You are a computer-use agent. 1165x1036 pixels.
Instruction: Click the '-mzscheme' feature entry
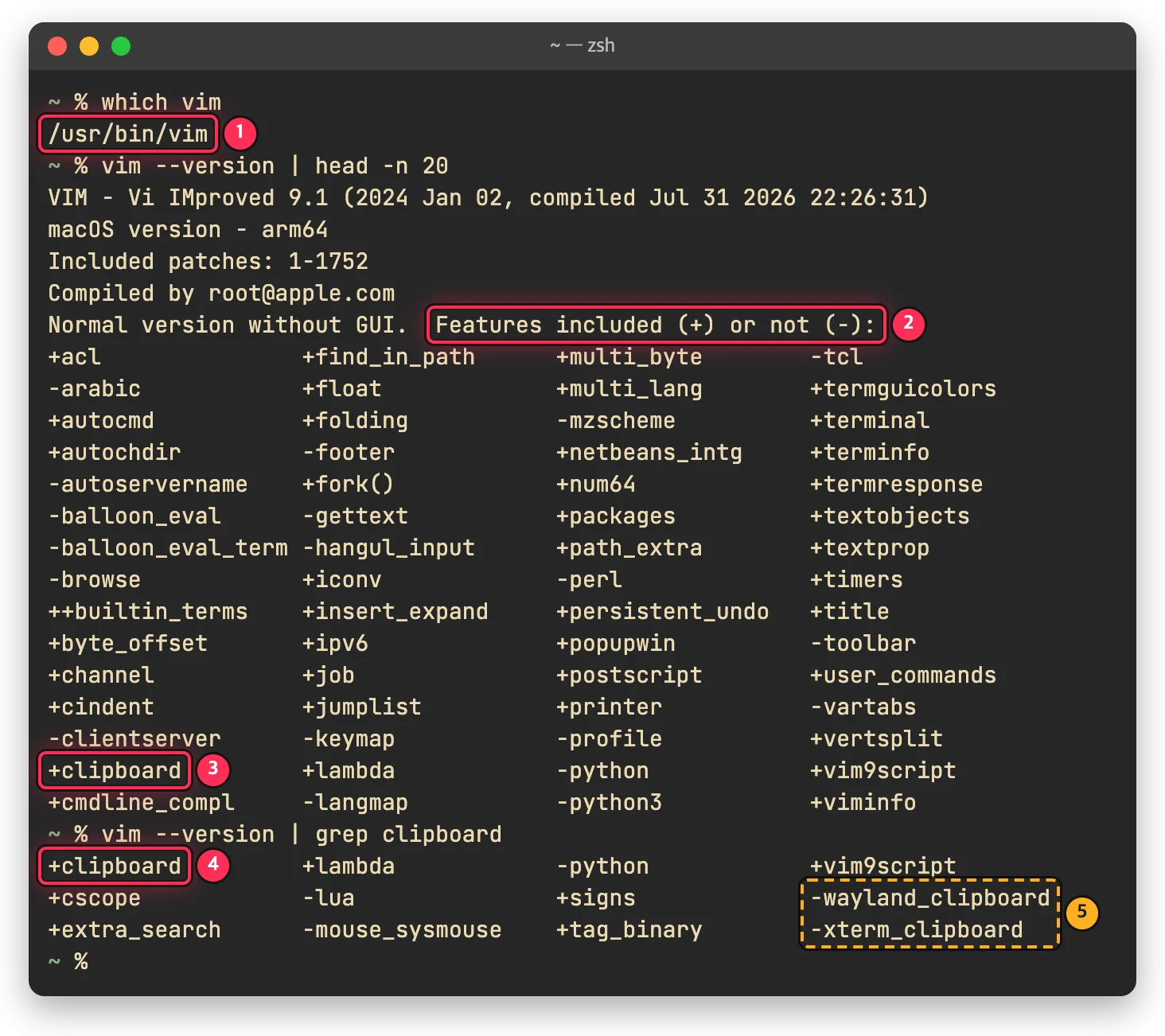tap(616, 420)
